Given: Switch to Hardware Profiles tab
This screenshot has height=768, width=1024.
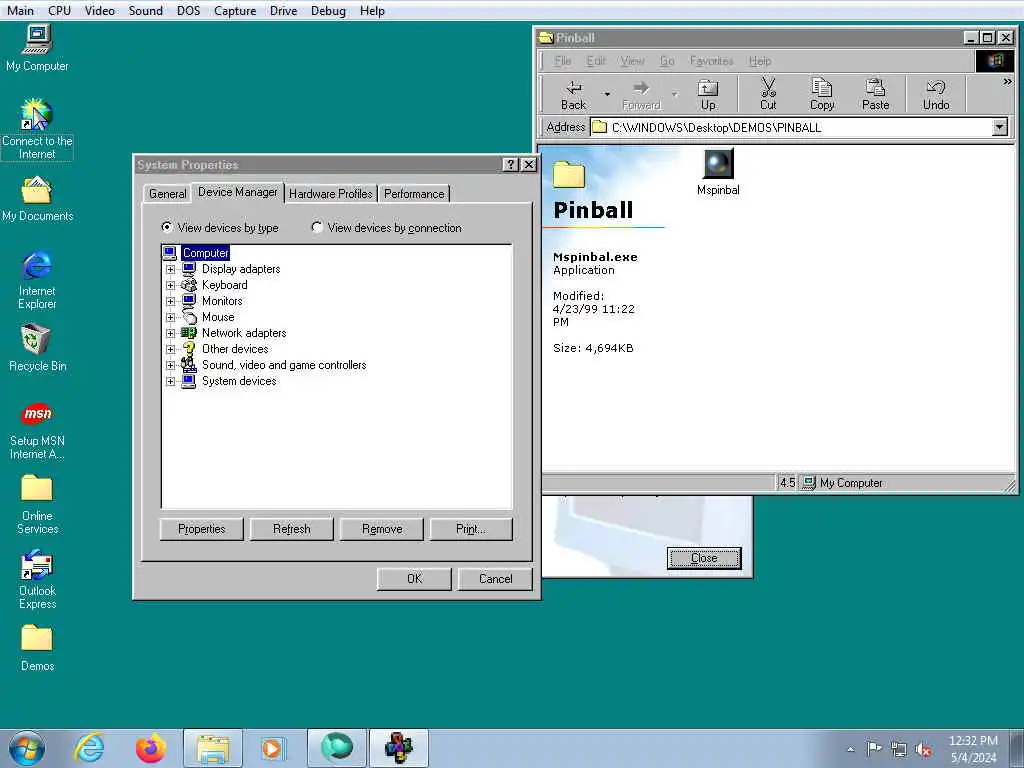Looking at the screenshot, I should point(330,194).
